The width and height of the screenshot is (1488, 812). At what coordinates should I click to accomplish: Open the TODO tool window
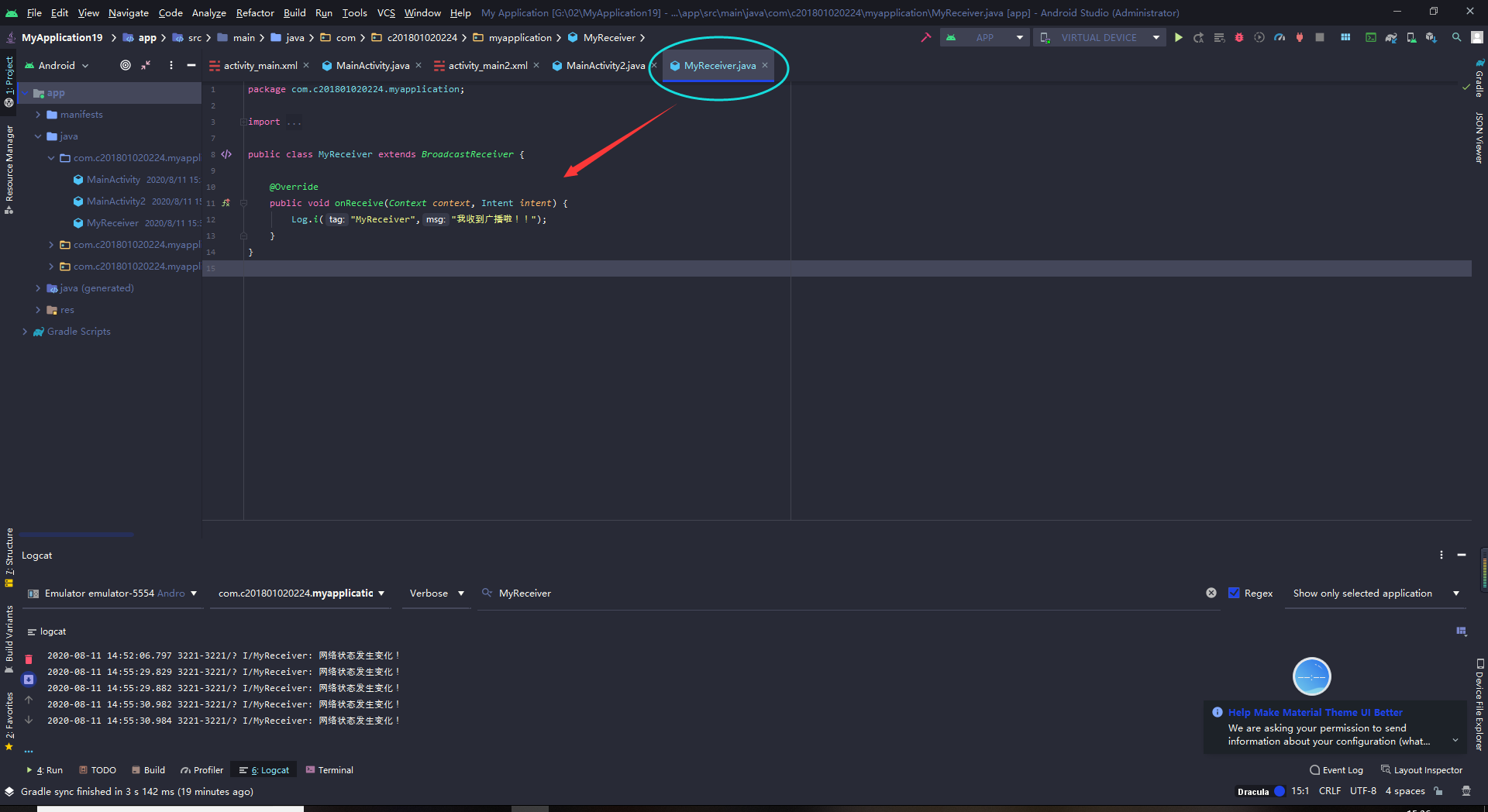pos(98,770)
